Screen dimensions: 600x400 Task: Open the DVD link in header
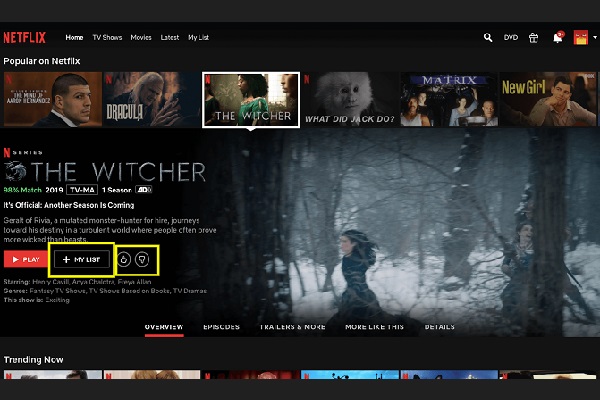pos(511,38)
